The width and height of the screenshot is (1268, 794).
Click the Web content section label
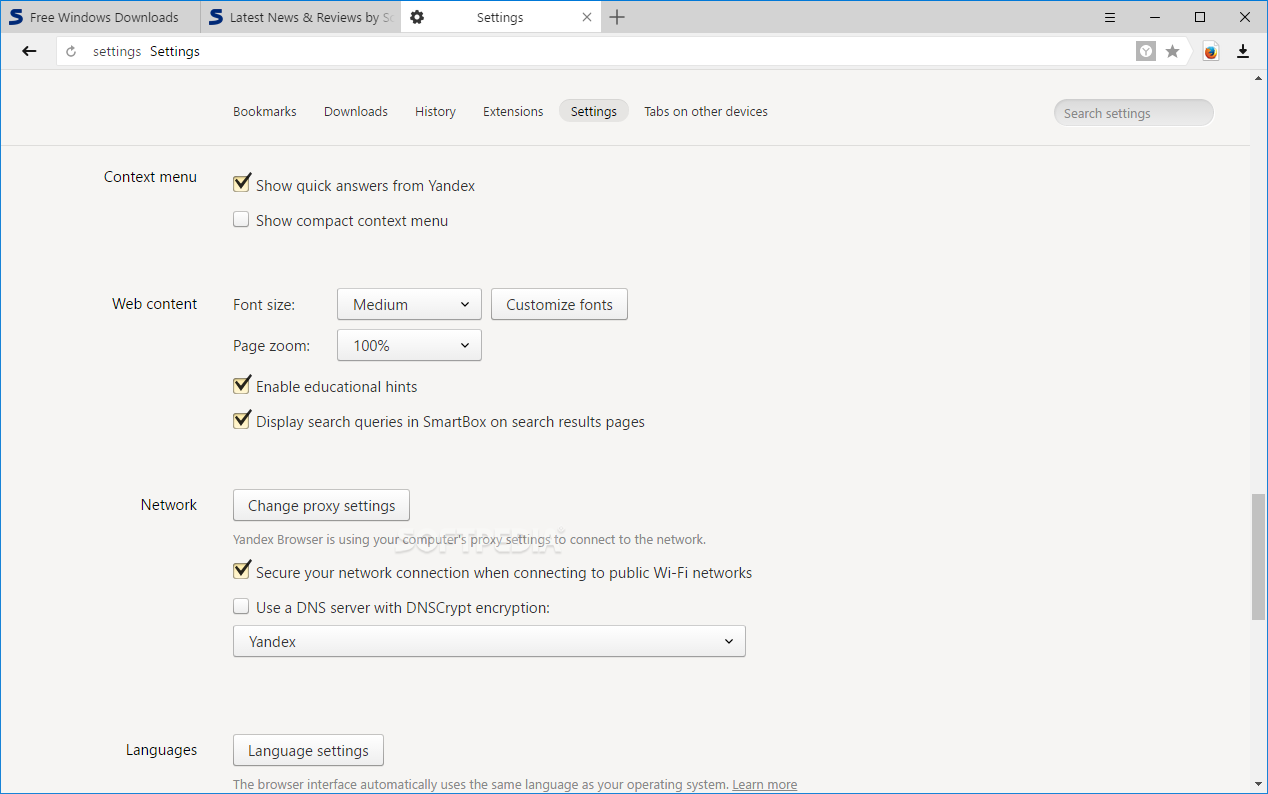[x=155, y=304]
